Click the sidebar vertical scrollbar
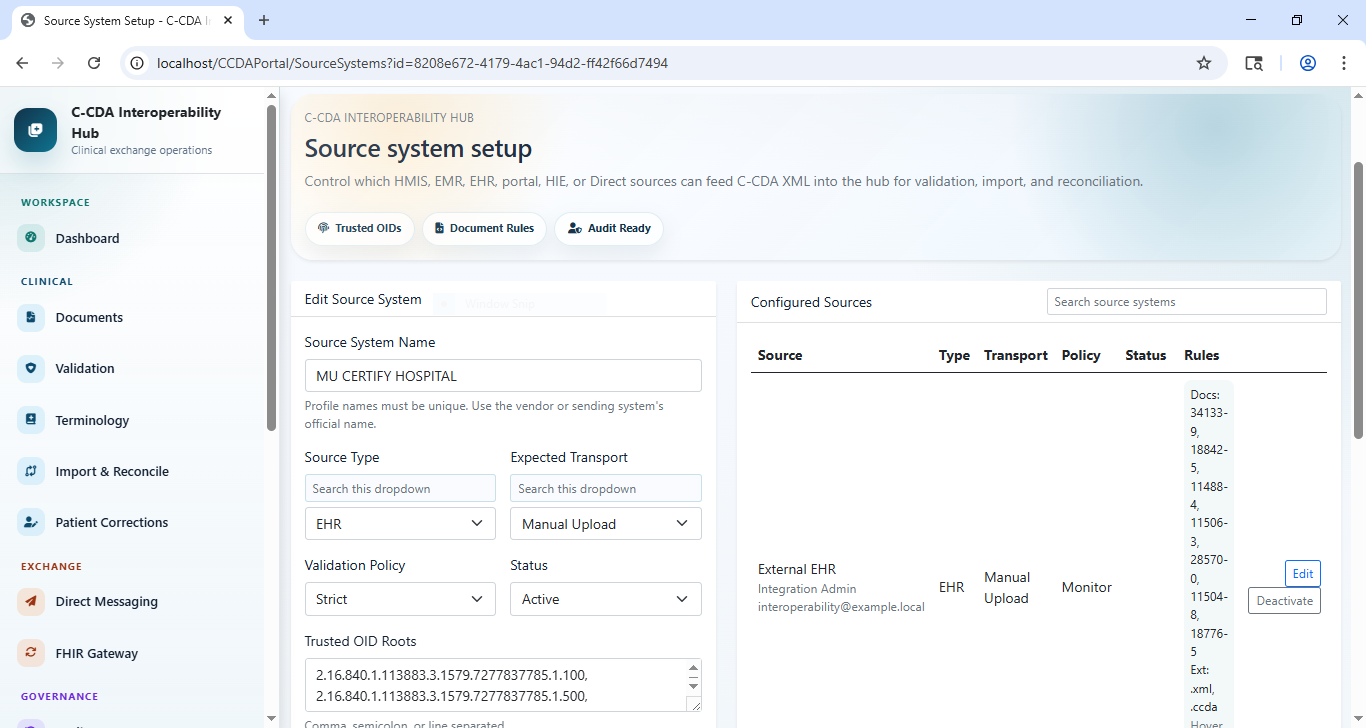 pyautogui.click(x=271, y=267)
